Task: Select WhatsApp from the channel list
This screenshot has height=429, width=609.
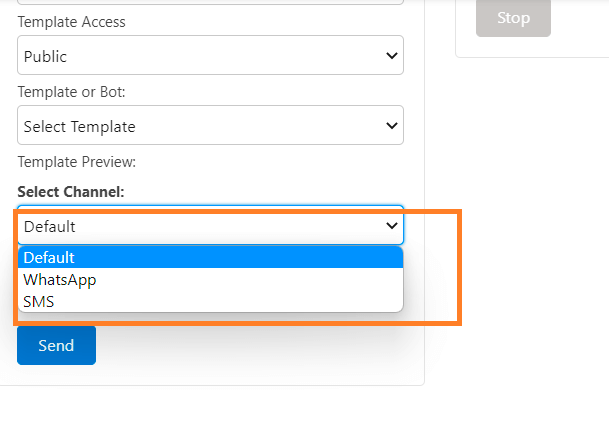Action: click(x=60, y=280)
